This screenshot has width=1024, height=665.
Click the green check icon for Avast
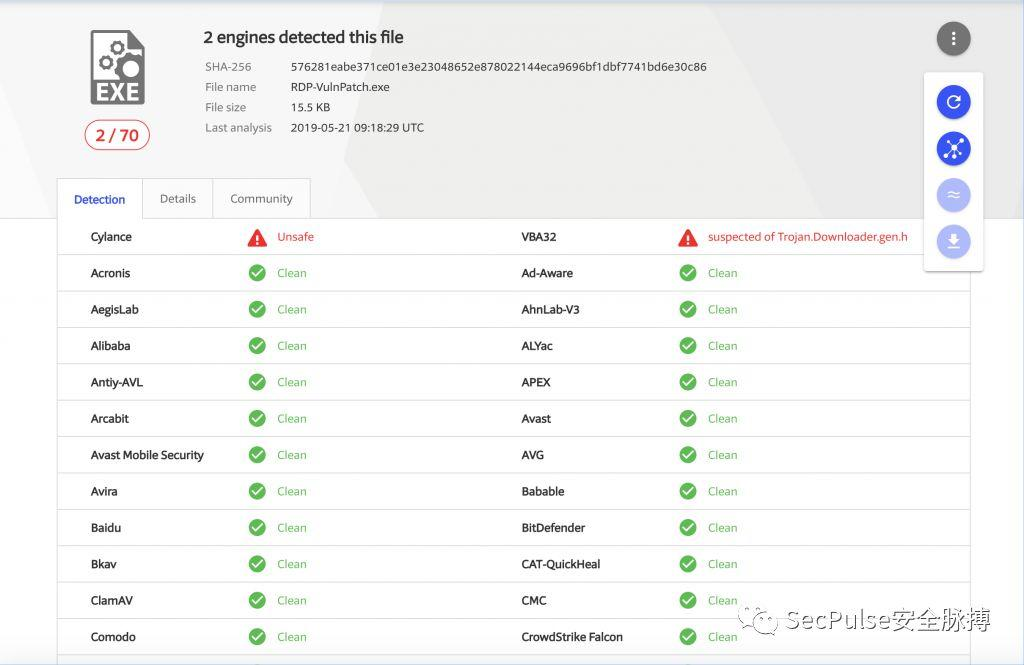pos(688,419)
